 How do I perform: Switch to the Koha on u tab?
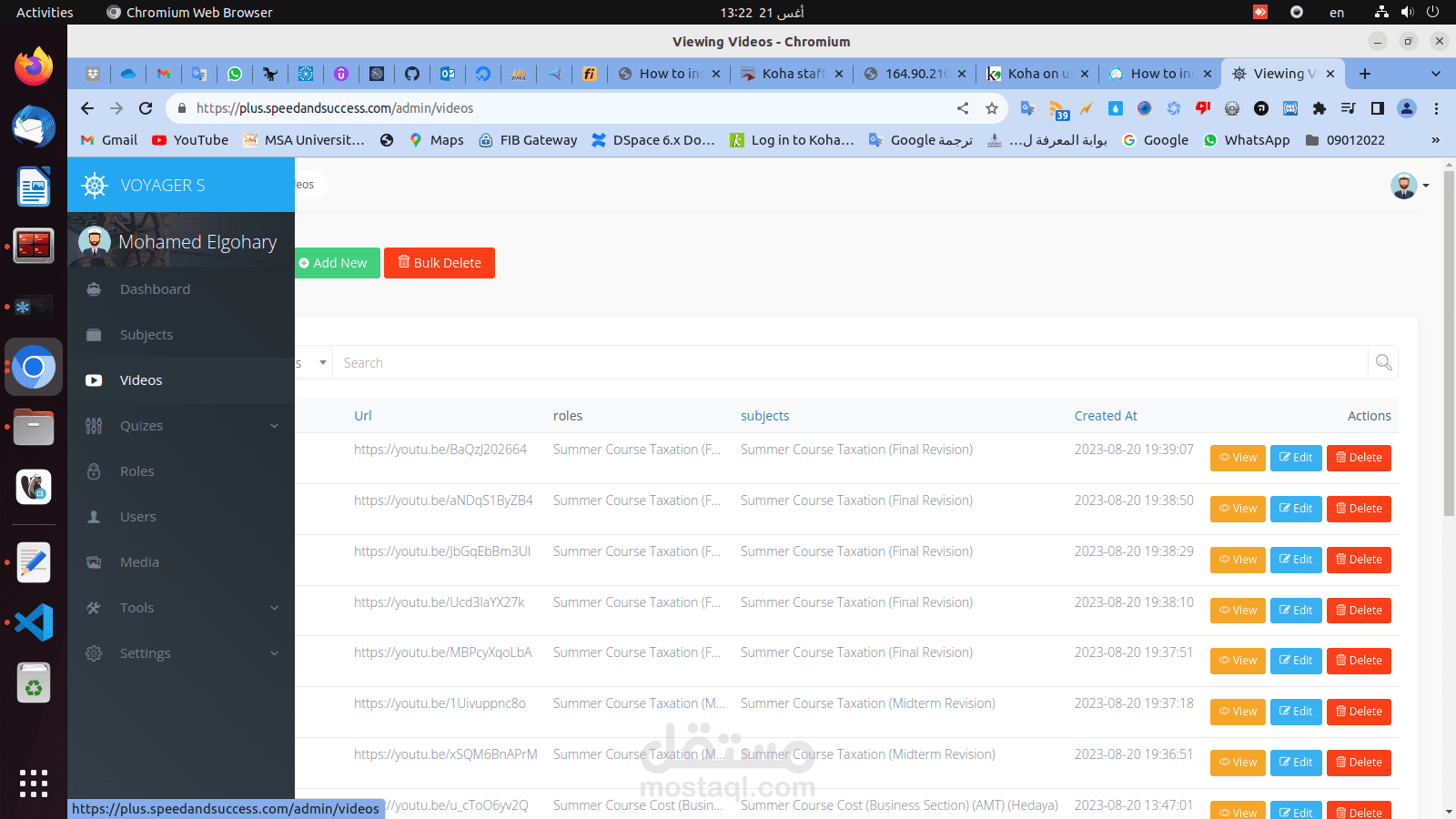click(x=1037, y=74)
